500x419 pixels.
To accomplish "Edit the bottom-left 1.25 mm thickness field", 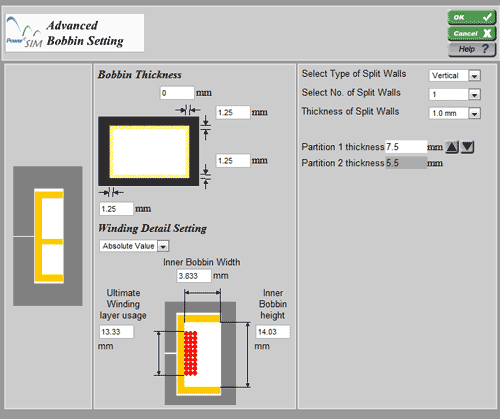I will pyautogui.click(x=116, y=209).
